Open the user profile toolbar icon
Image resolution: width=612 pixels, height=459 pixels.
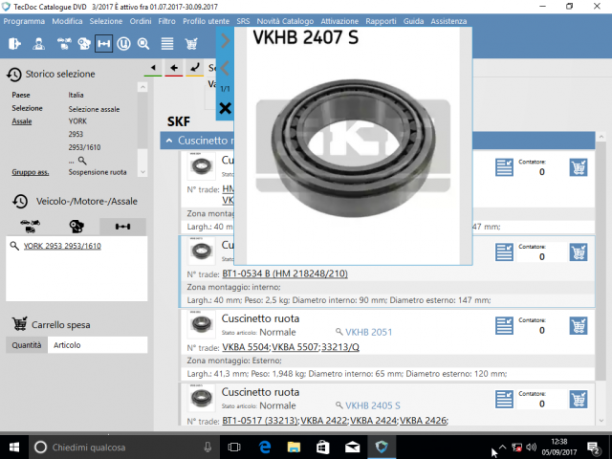pyautogui.click(x=38, y=43)
